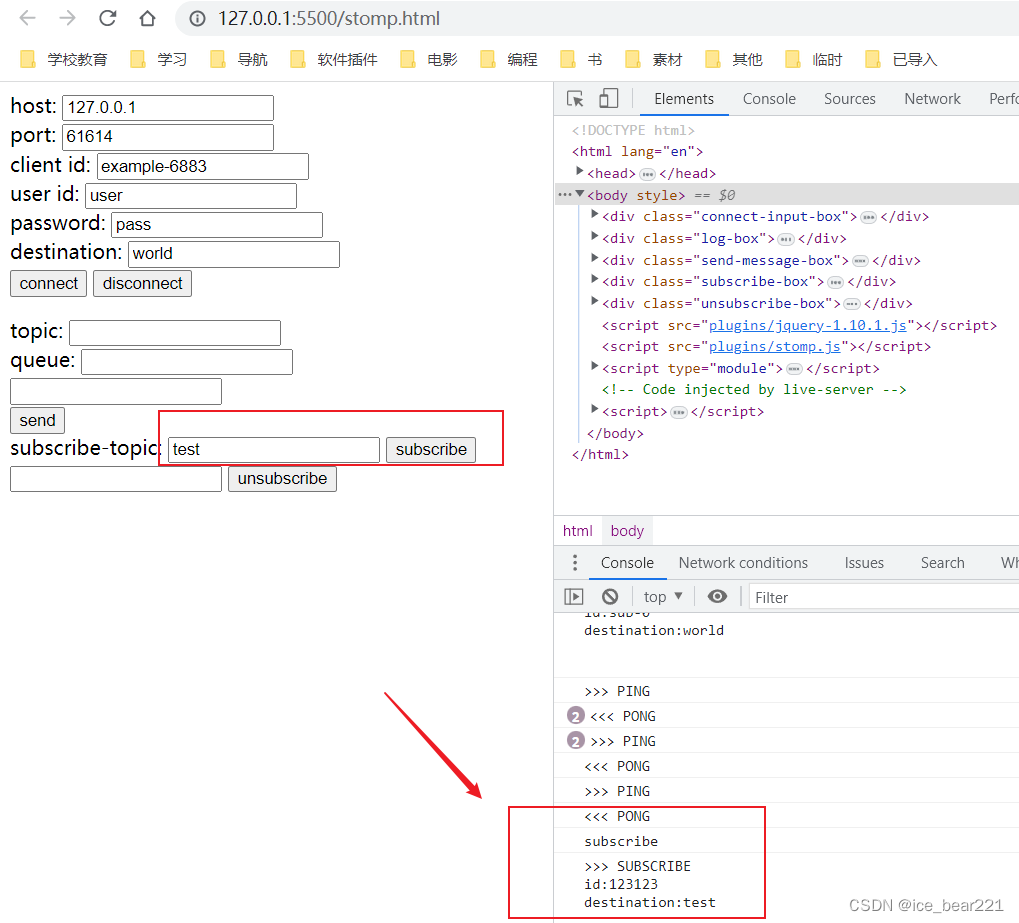Click the disconnect button on the form

(x=142, y=283)
